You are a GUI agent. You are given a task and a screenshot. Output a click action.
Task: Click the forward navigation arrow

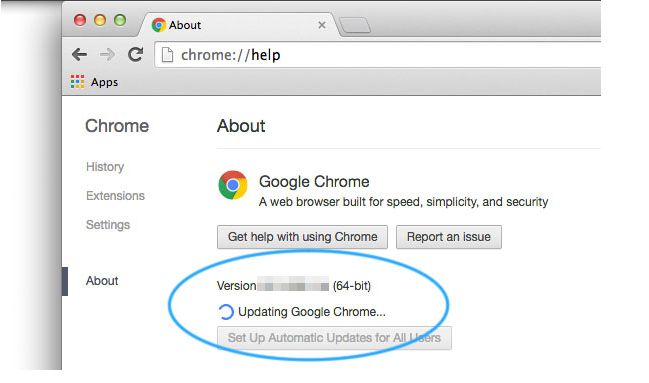click(x=107, y=54)
